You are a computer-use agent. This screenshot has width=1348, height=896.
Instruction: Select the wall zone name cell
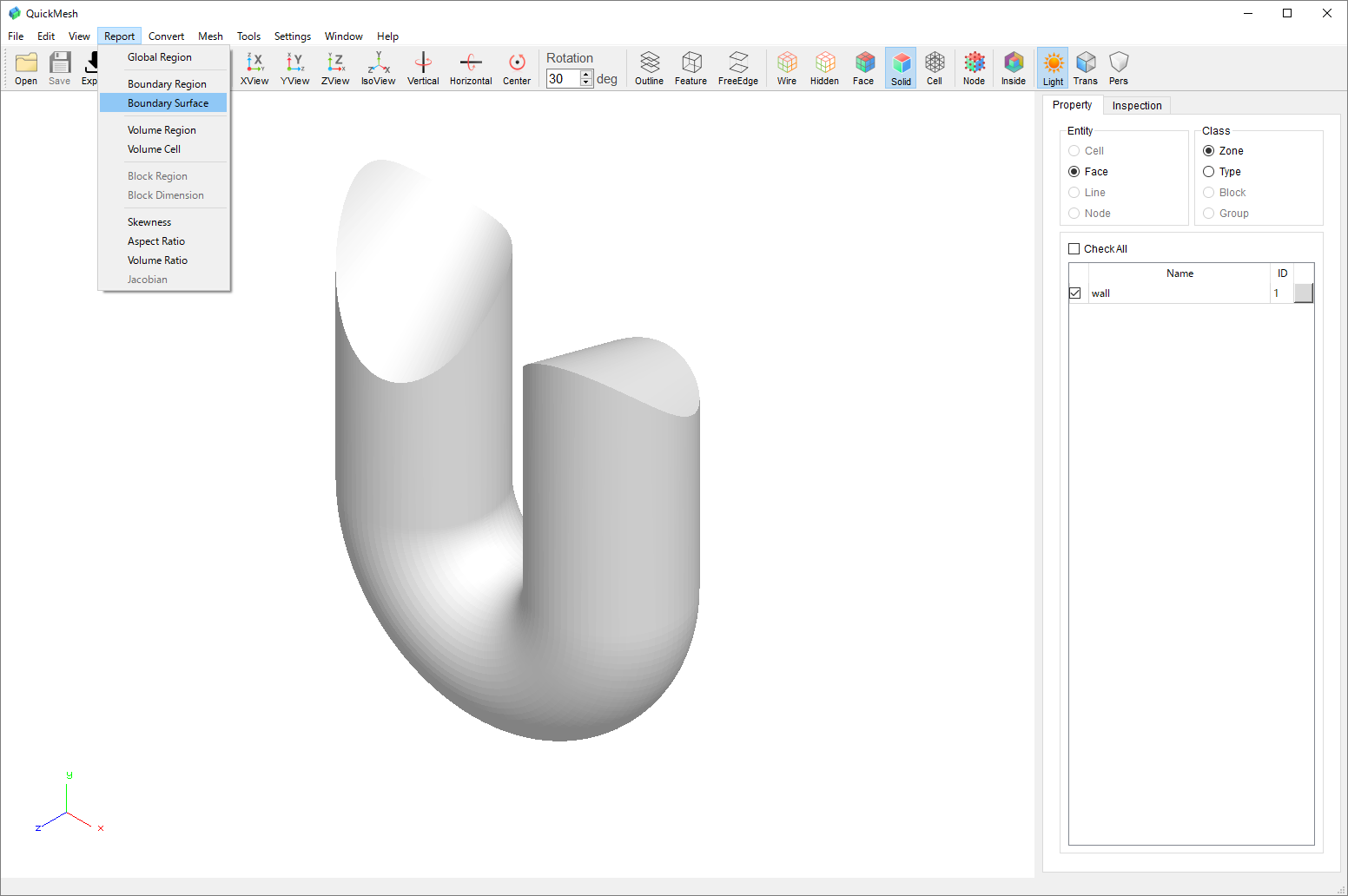[x=1179, y=293]
